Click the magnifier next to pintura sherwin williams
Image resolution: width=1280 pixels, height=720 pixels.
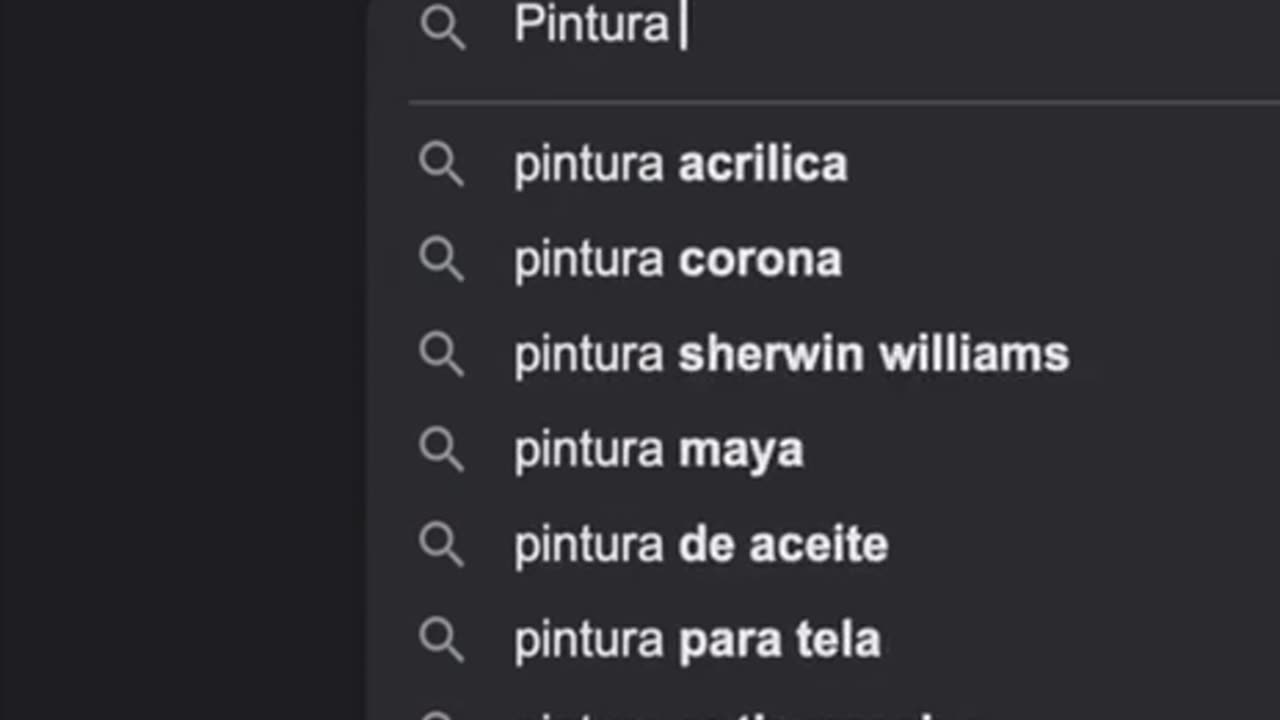pos(441,354)
